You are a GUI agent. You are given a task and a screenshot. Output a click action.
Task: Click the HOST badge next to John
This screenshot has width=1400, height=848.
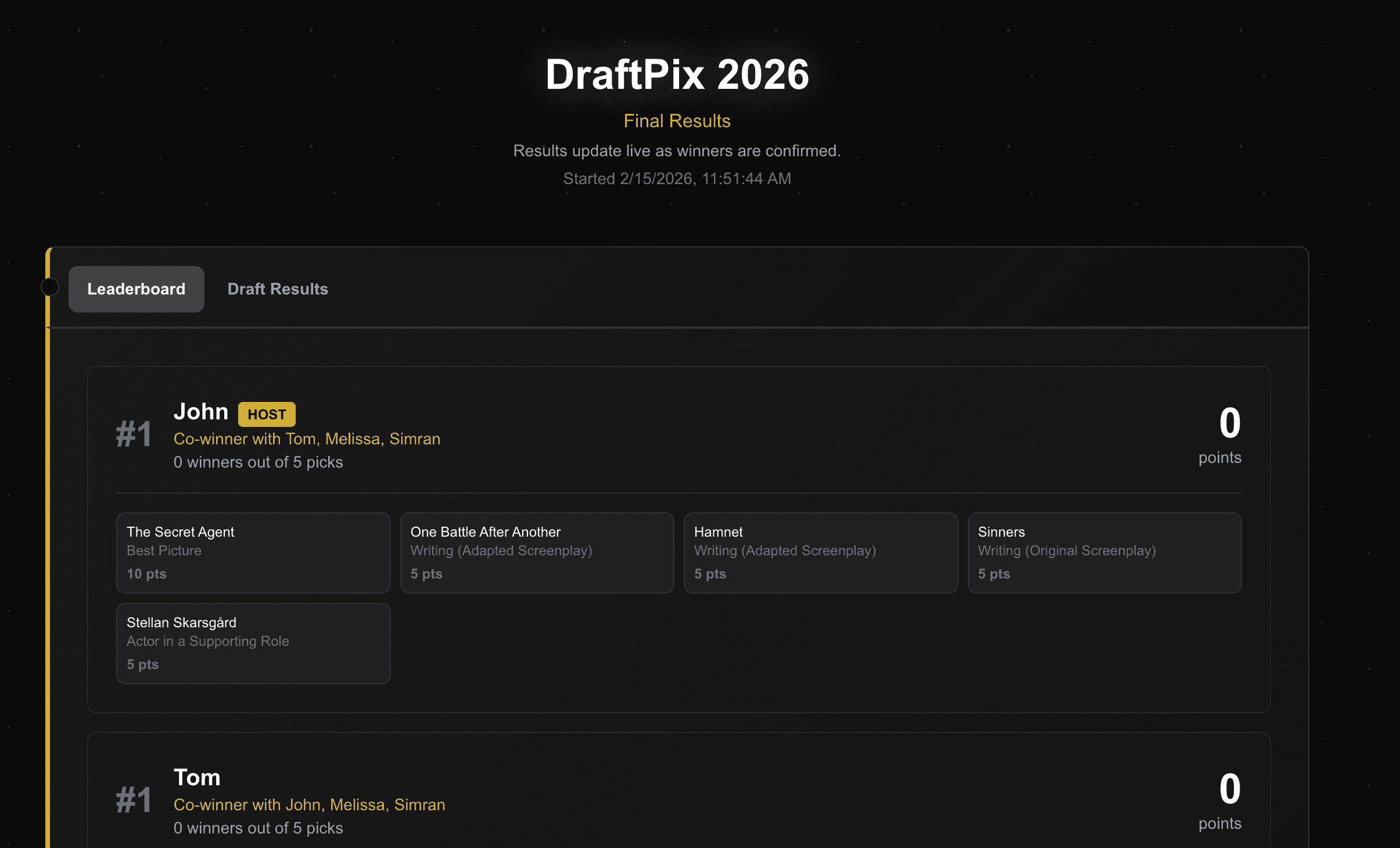267,414
